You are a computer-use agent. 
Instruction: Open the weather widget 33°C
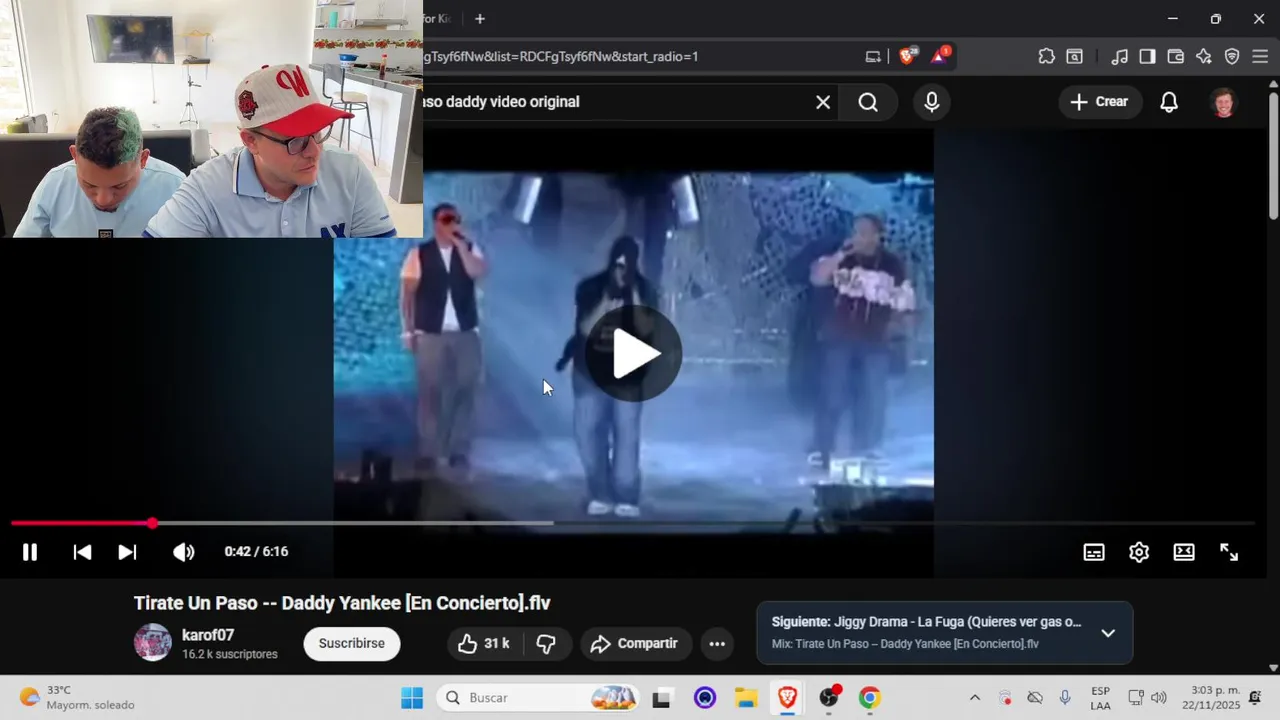pyautogui.click(x=76, y=698)
